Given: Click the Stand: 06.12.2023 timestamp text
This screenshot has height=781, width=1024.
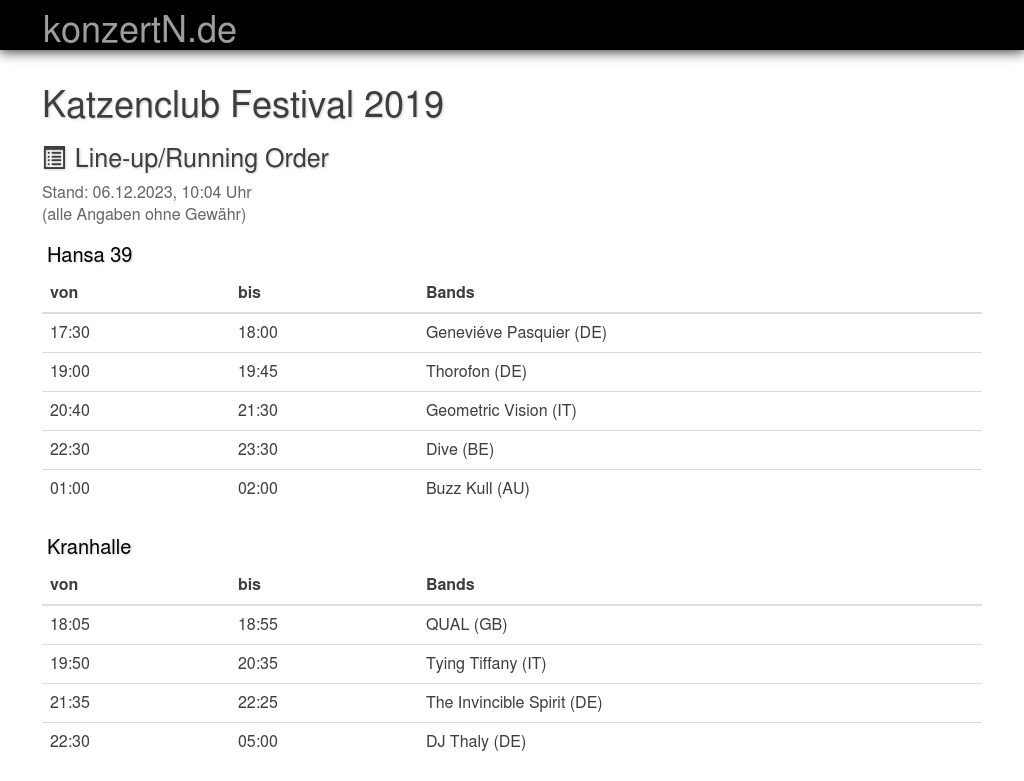Looking at the screenshot, I should 146,192.
